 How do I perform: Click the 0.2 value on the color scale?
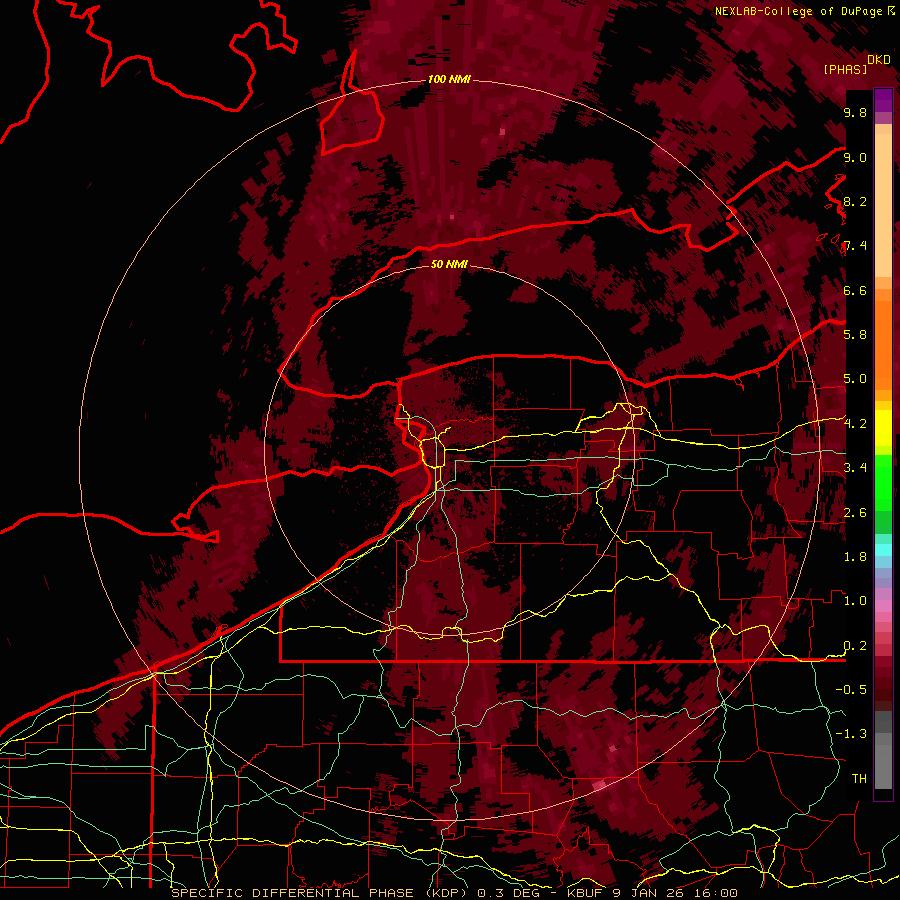(855, 646)
